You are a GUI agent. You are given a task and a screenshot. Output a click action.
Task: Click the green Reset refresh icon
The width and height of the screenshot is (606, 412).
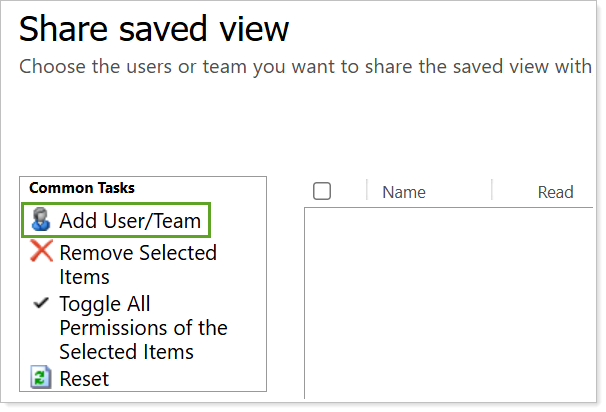pyautogui.click(x=41, y=379)
